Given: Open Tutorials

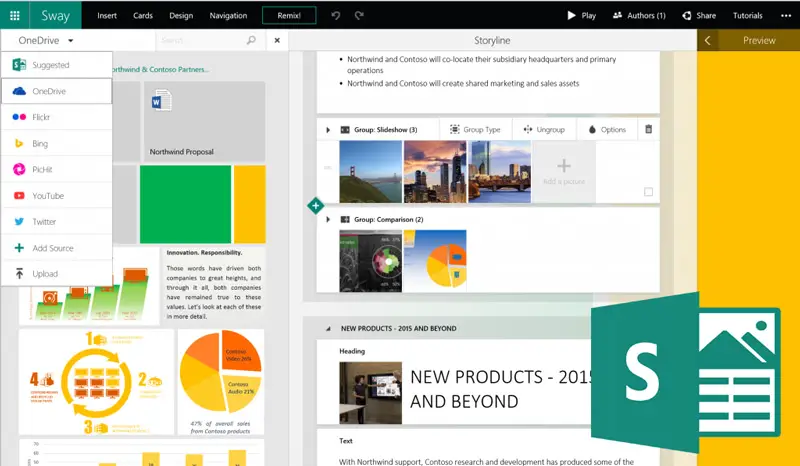Looking at the screenshot, I should pyautogui.click(x=747, y=15).
